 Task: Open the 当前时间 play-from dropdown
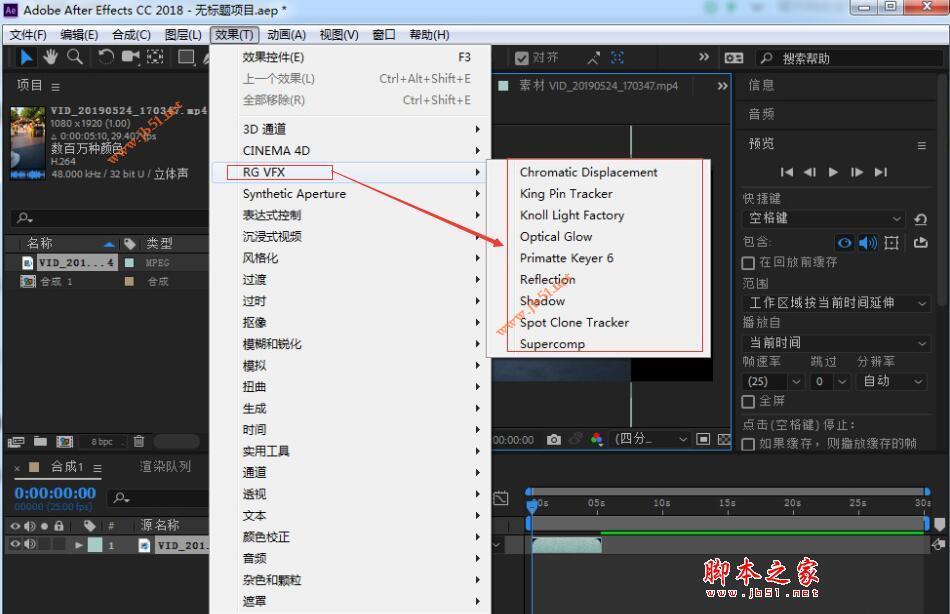(836, 343)
